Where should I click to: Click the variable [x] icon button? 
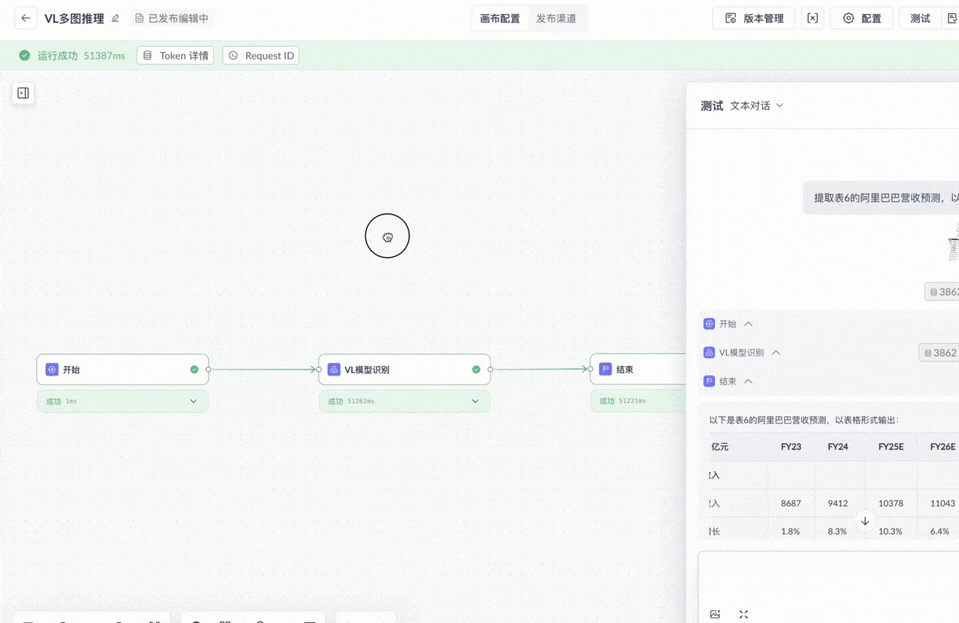[x=812, y=18]
